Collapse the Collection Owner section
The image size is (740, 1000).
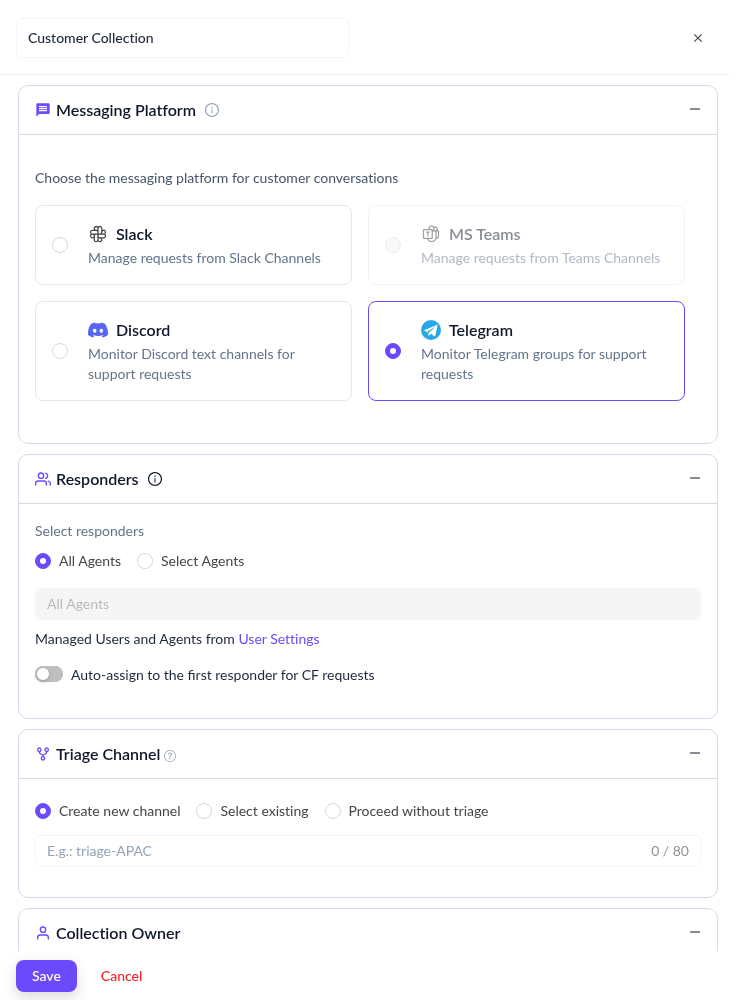[x=695, y=932]
